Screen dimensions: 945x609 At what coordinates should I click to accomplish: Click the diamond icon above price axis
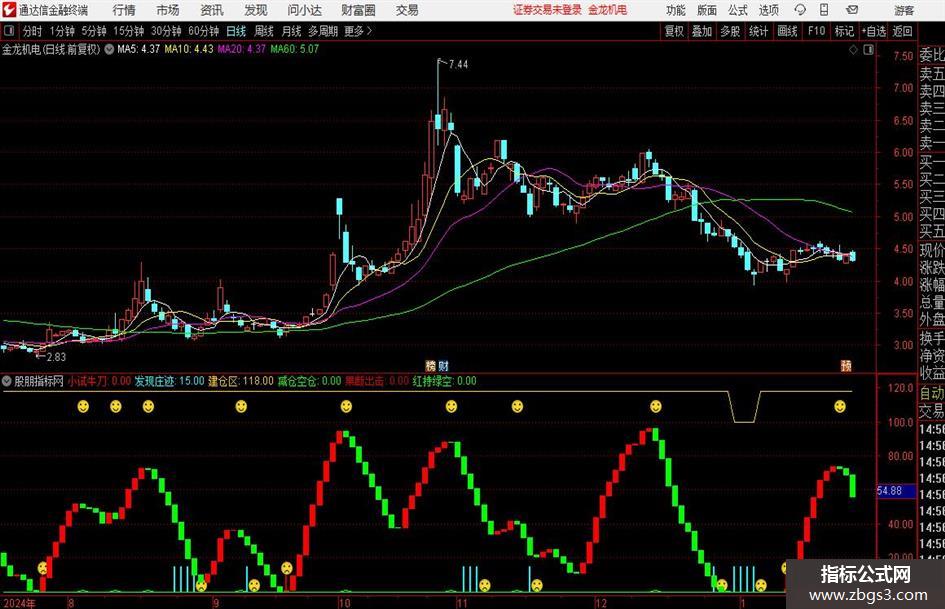click(x=853, y=50)
